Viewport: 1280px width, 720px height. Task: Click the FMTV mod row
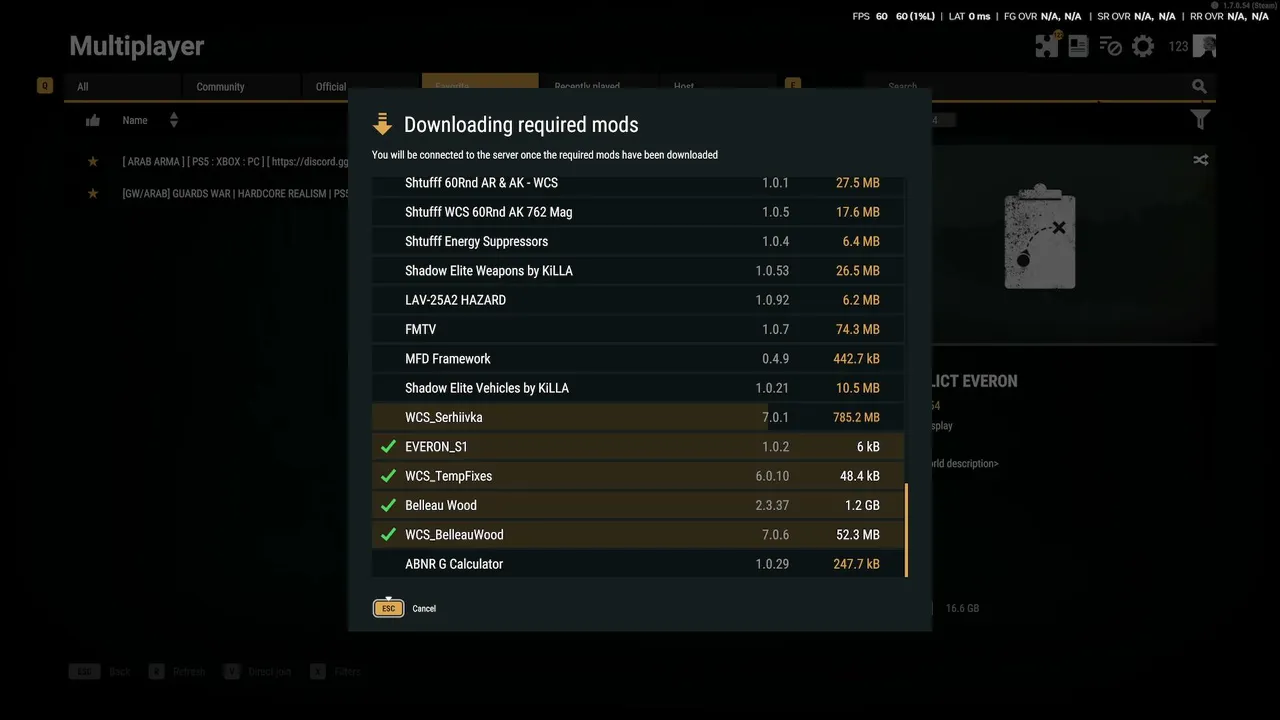tap(638, 329)
